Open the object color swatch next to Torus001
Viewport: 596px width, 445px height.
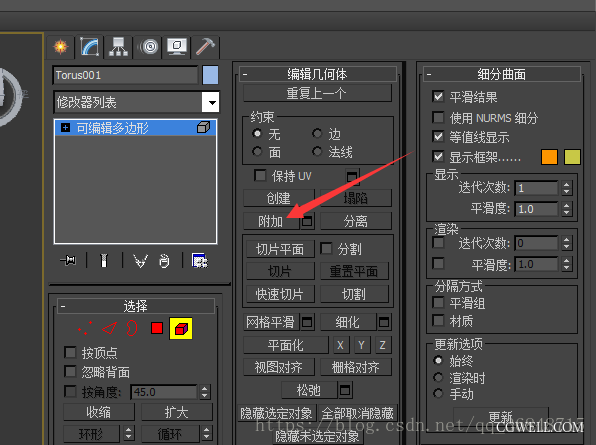pyautogui.click(x=210, y=75)
